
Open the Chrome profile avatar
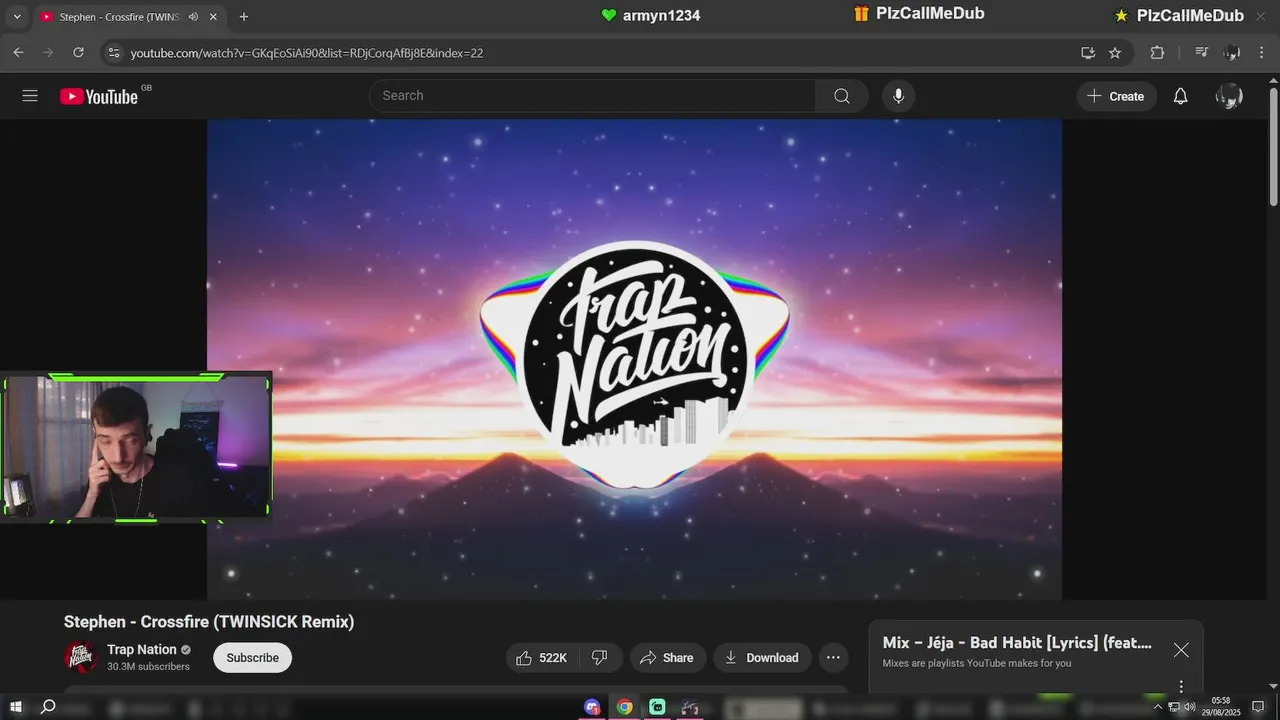1232,52
